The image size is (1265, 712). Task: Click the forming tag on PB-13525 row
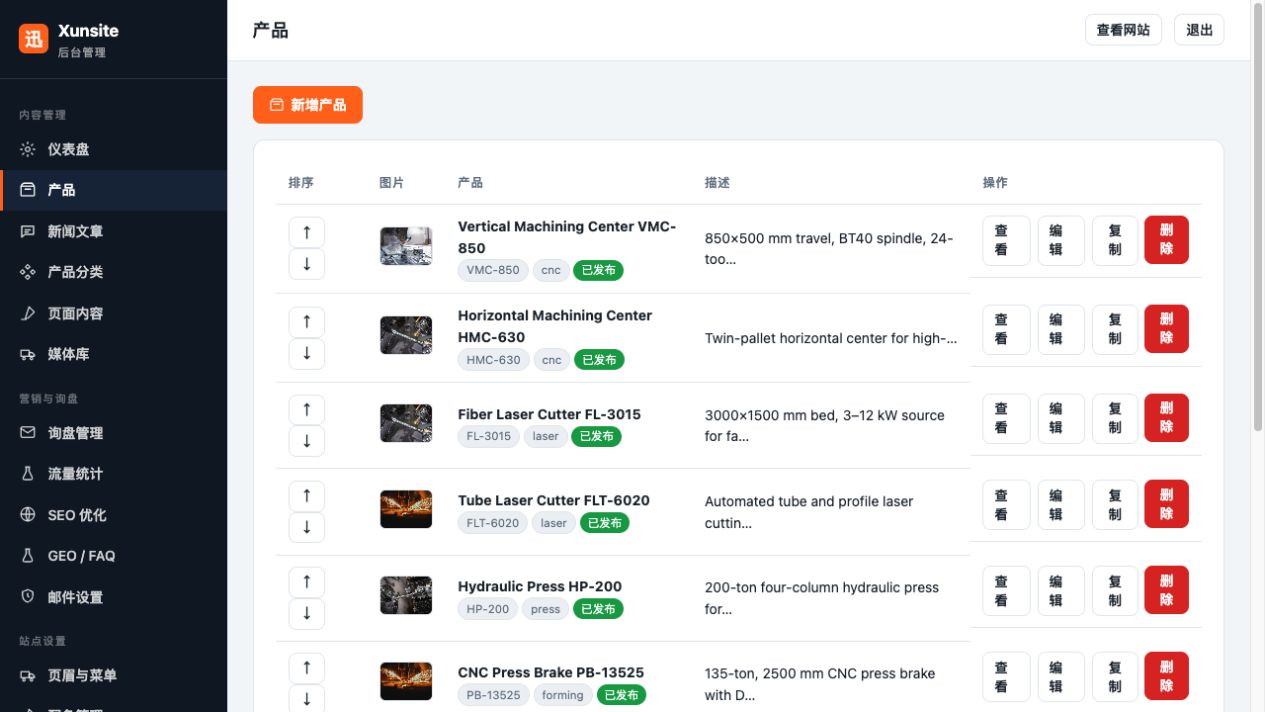(x=563, y=695)
